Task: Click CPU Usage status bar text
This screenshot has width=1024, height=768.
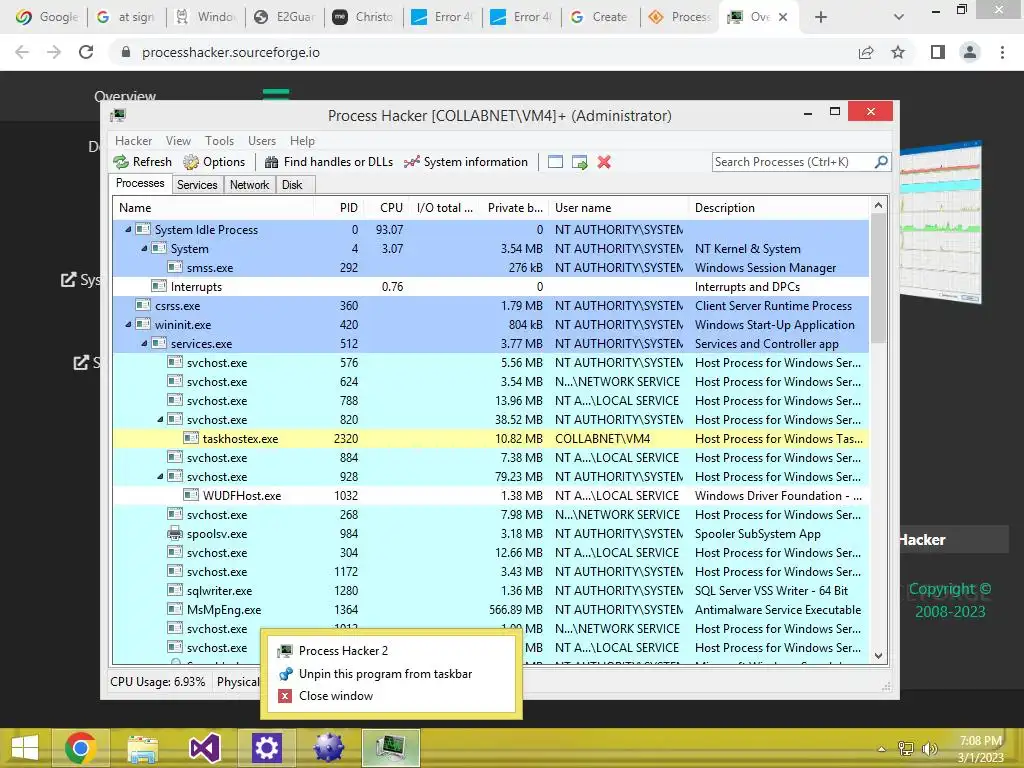Action: 157,682
